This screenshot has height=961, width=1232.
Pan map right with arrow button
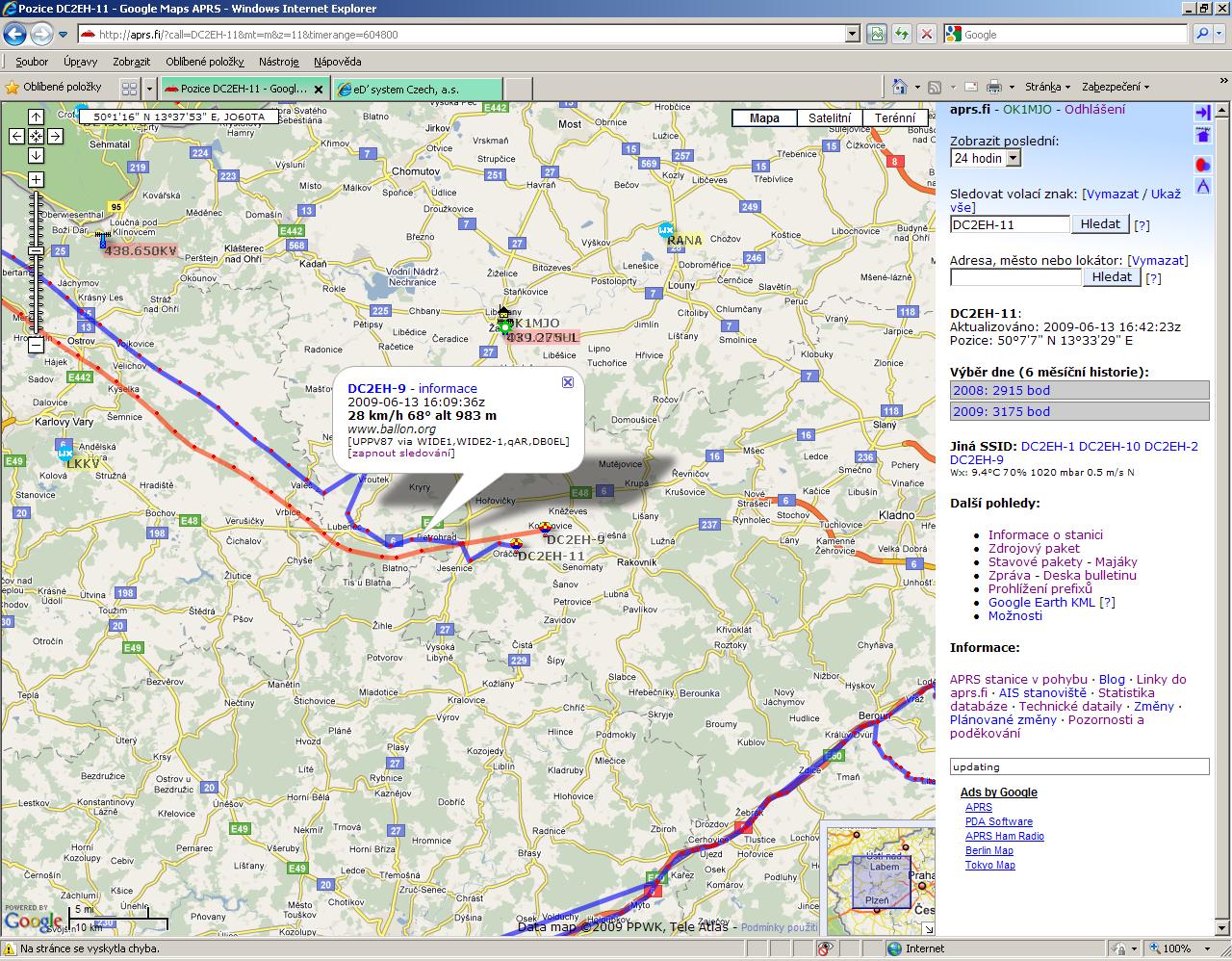55,136
